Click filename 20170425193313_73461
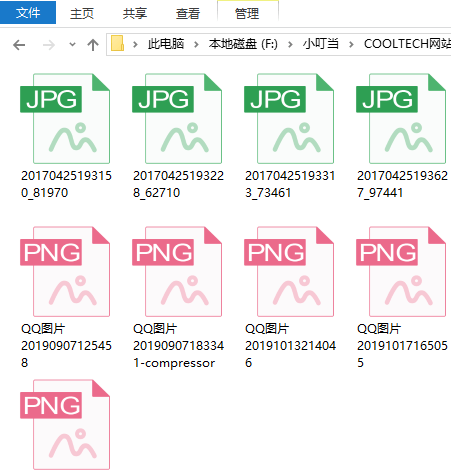The height and width of the screenshot is (472, 451). tap(290, 184)
